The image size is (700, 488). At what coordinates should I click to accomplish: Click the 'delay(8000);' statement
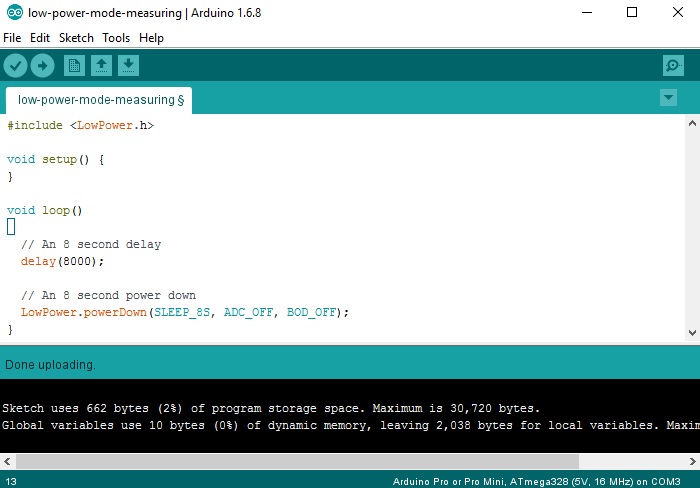[62, 261]
